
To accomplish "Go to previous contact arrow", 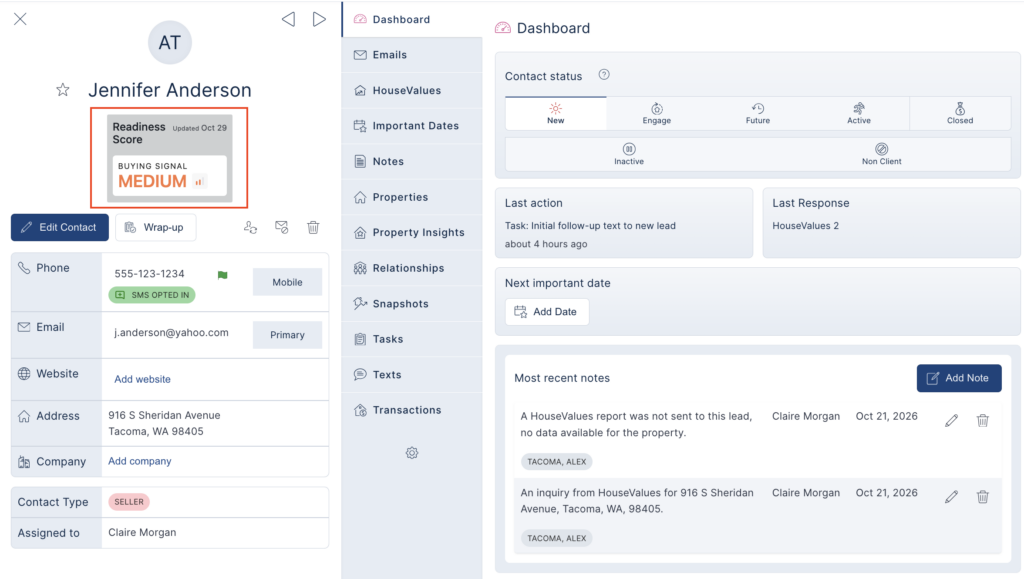I will (x=288, y=19).
